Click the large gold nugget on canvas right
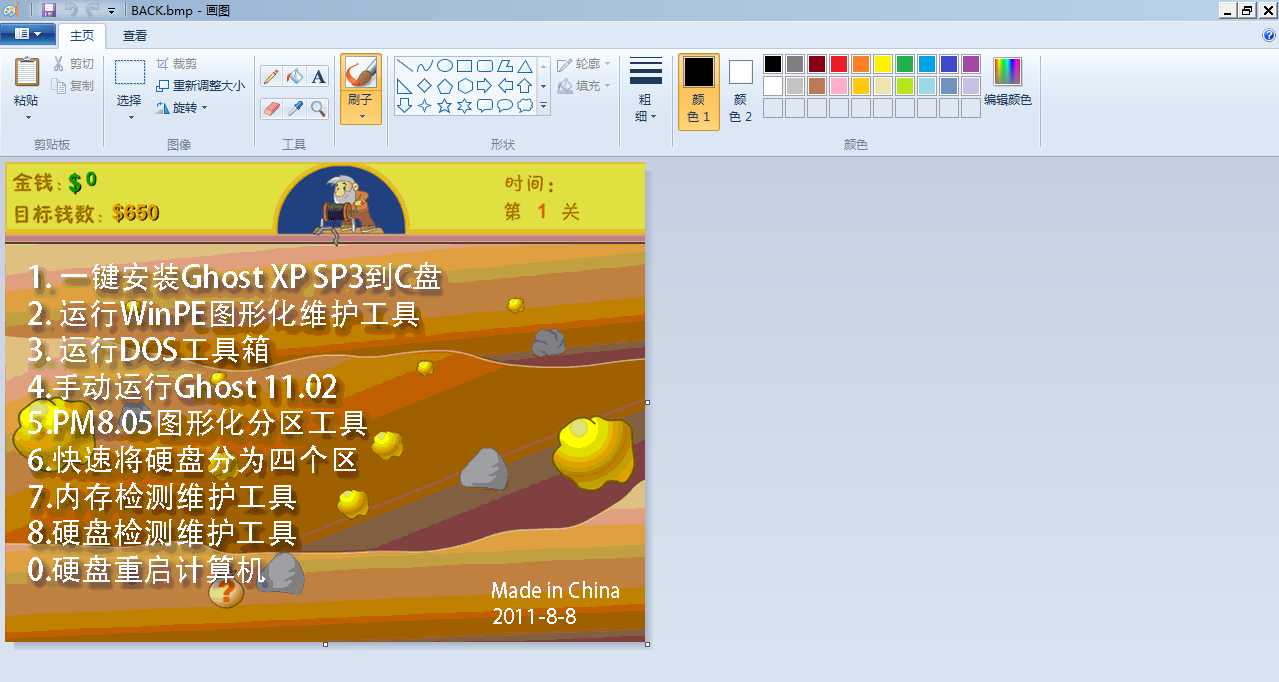Viewport: 1279px width, 682px height. point(593,451)
